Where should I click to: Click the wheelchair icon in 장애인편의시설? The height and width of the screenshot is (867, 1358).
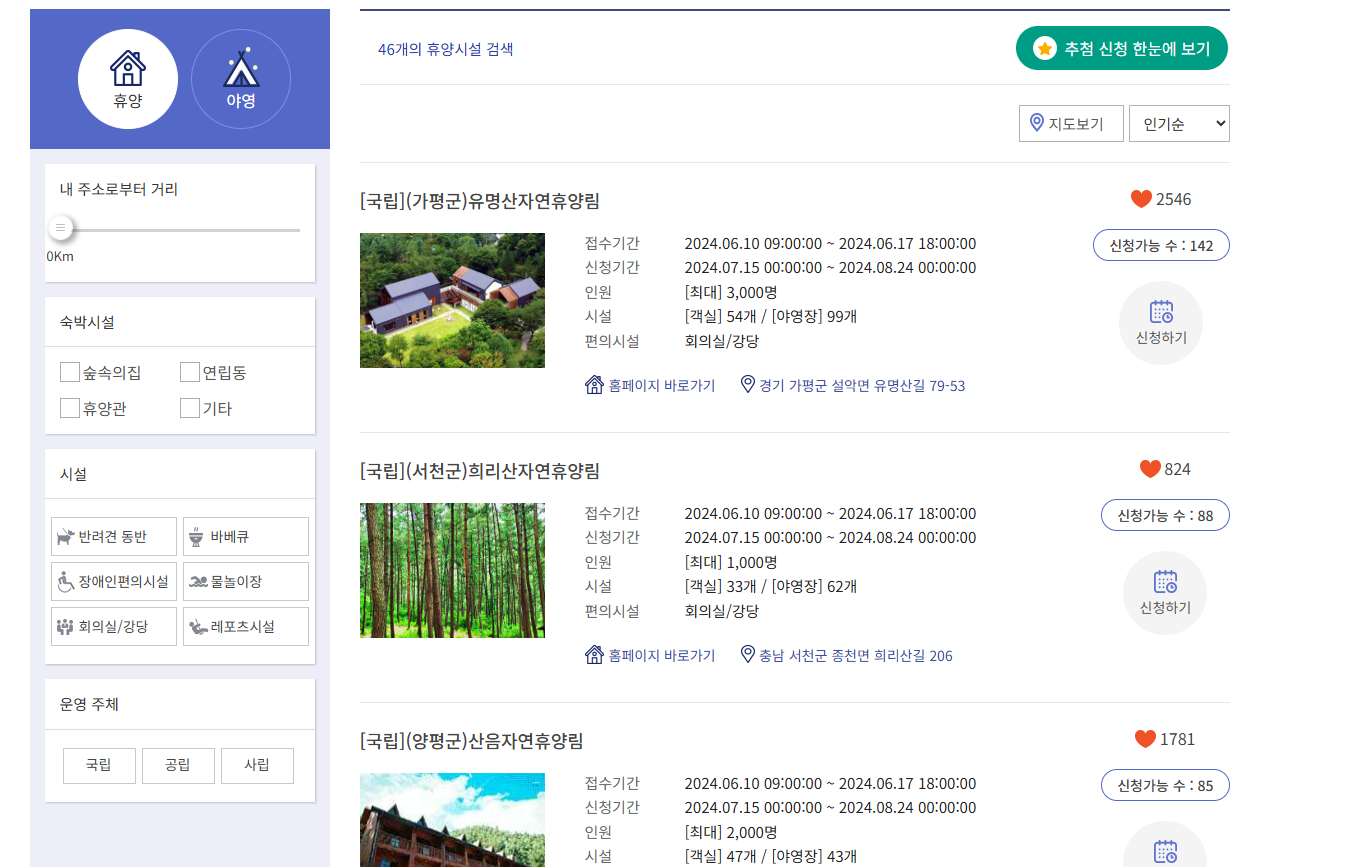pos(66,582)
